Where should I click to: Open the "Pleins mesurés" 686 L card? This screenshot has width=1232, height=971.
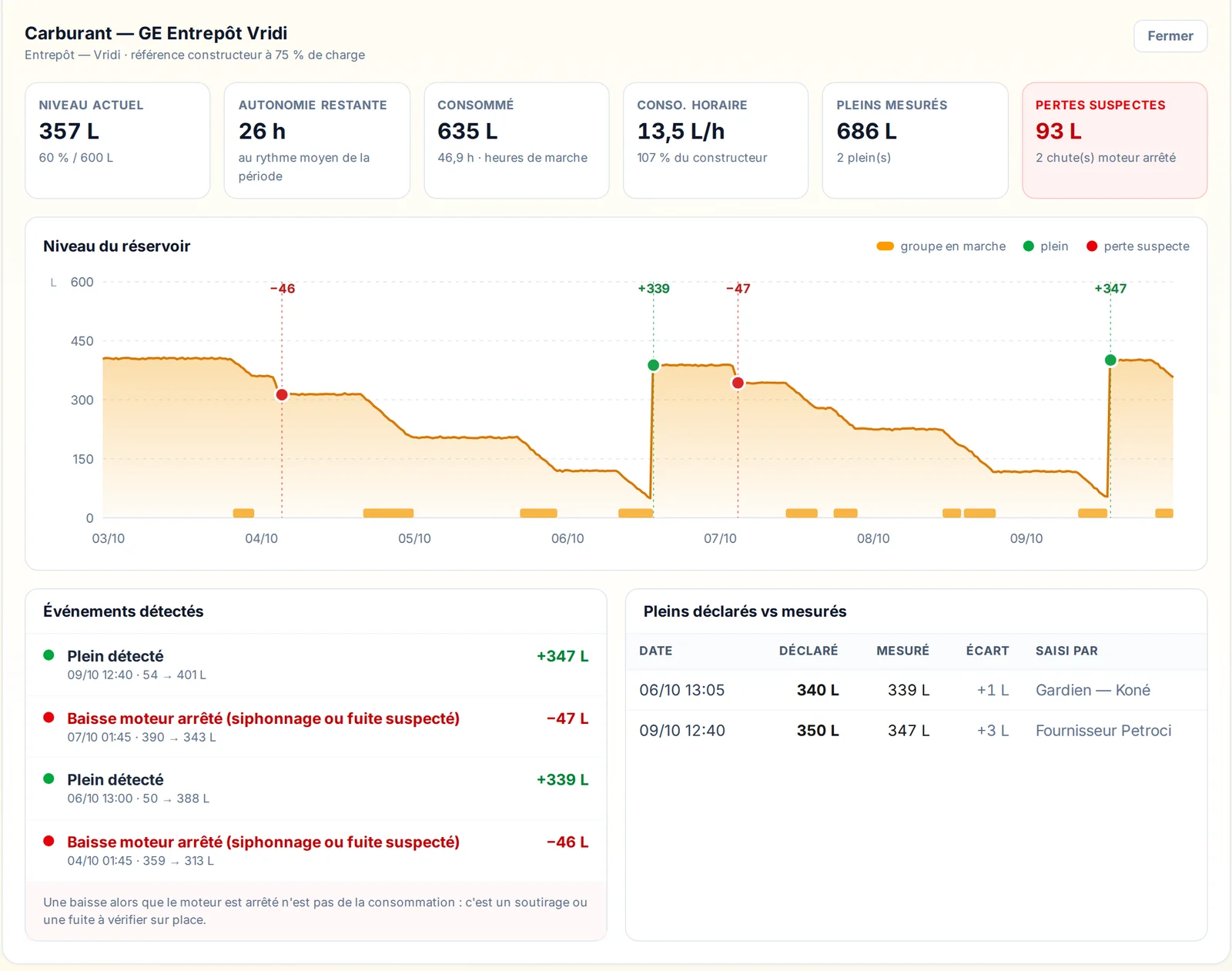[915, 140]
